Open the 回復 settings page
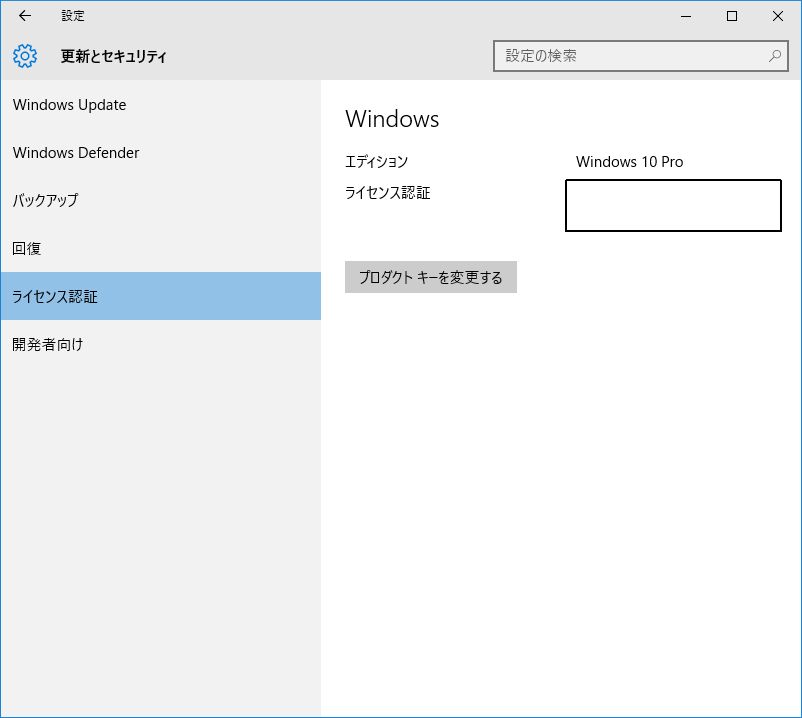Screen dimensions: 802x718 tap(27, 248)
